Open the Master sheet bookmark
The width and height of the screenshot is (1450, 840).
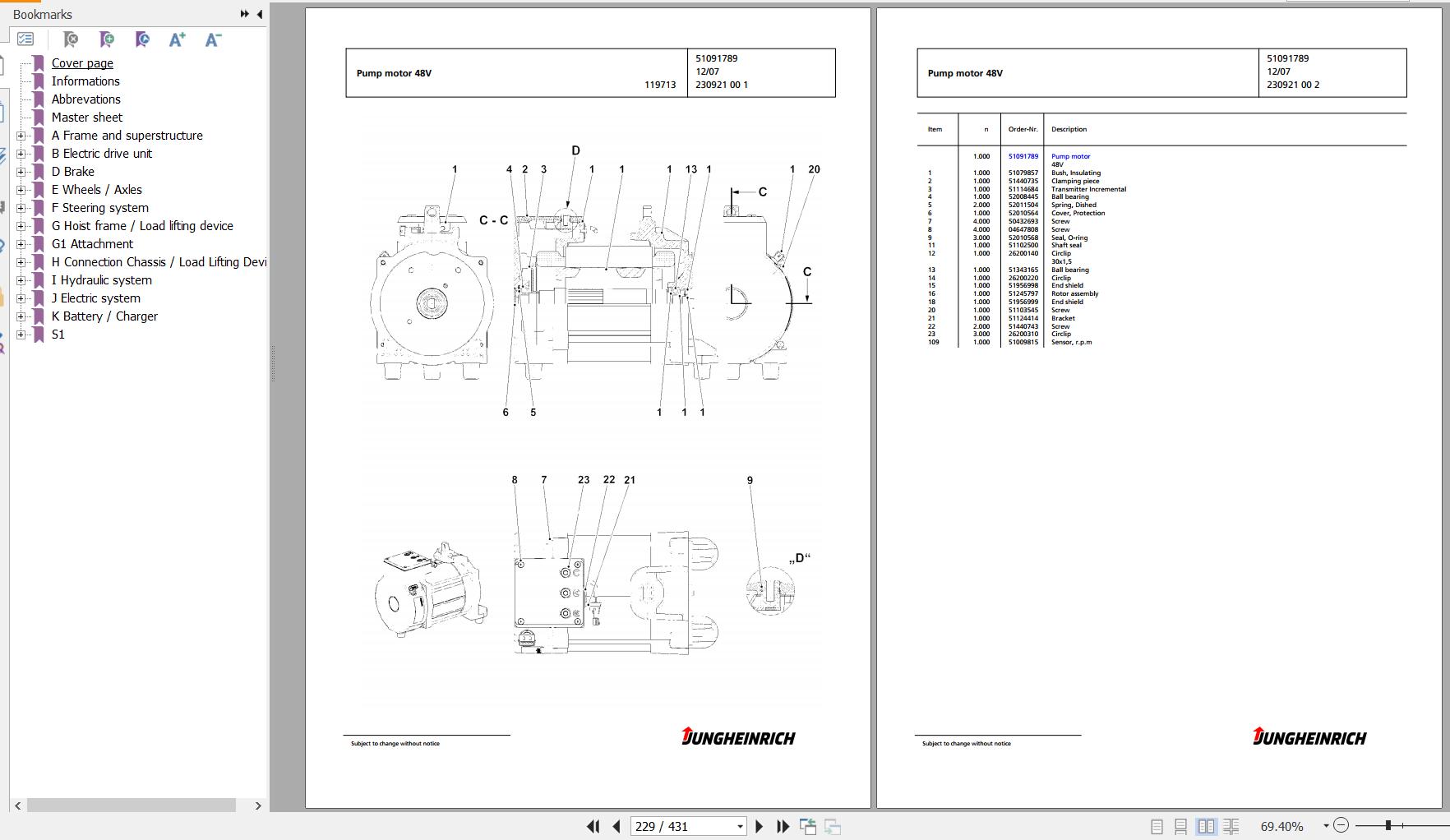[87, 118]
